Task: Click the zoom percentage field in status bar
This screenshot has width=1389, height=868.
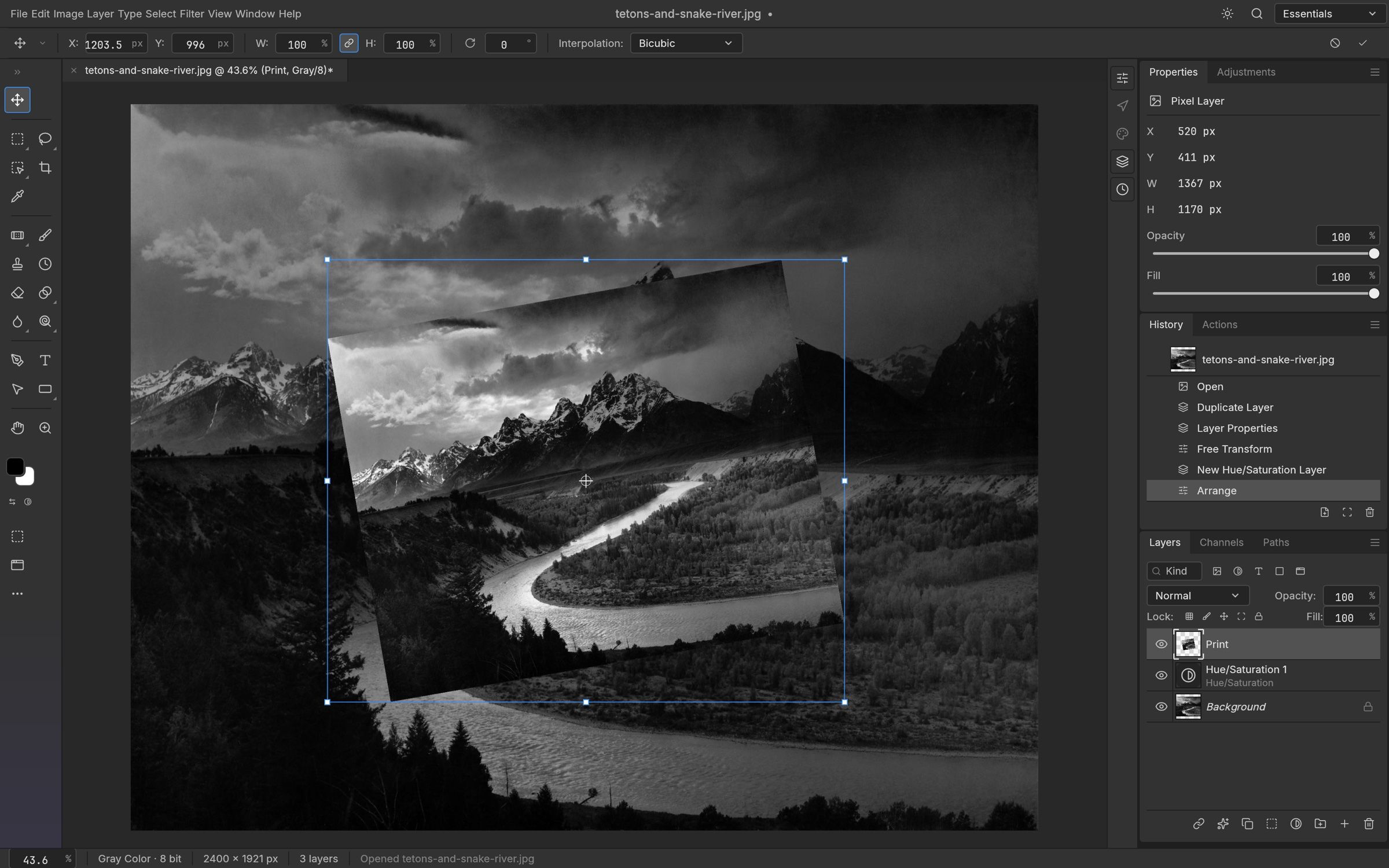Action: tap(42, 859)
